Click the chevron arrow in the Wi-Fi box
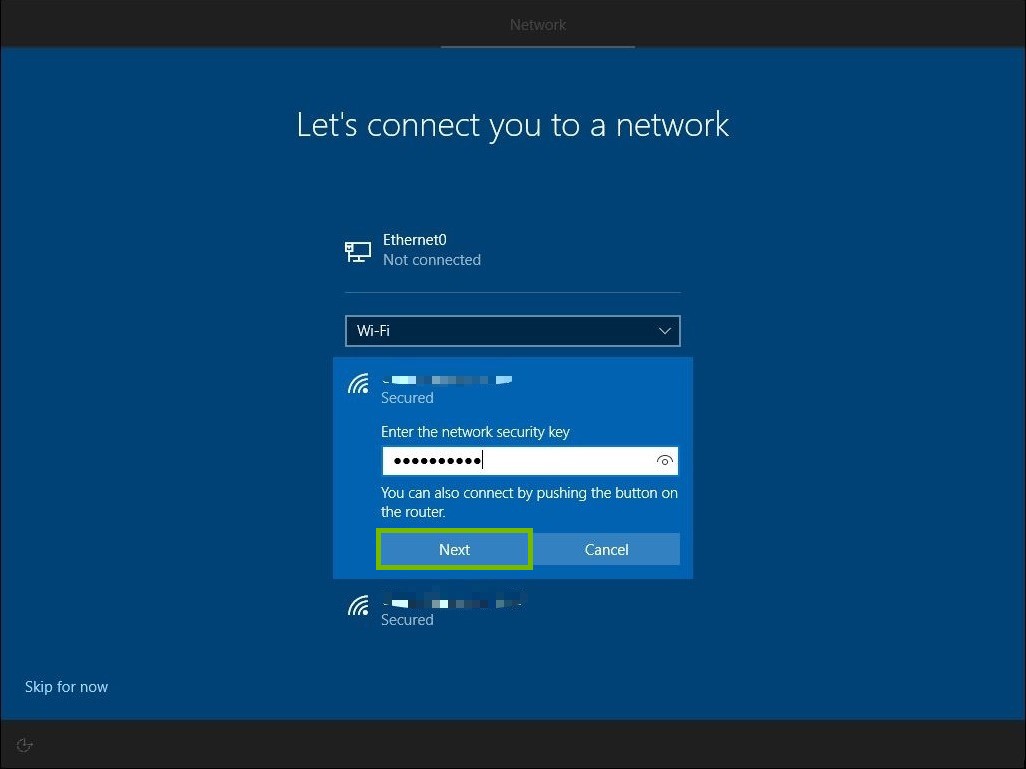1026x769 pixels. point(664,331)
